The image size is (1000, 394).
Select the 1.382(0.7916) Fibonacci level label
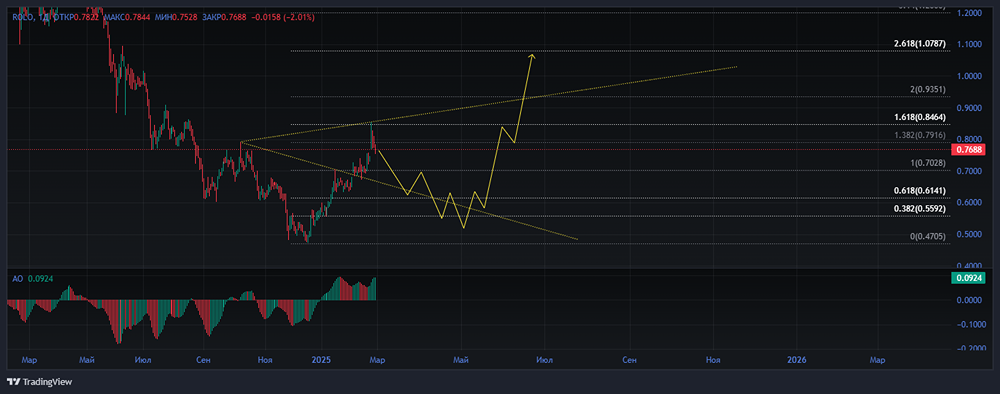click(x=920, y=136)
